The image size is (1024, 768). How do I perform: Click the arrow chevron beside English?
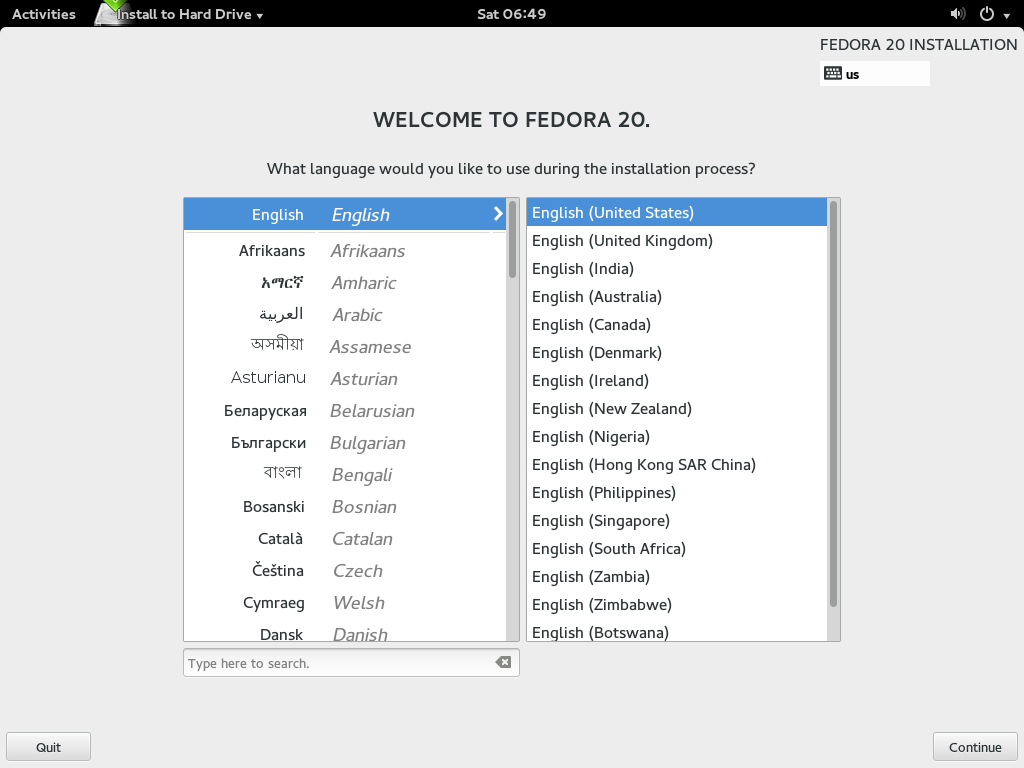(x=497, y=214)
